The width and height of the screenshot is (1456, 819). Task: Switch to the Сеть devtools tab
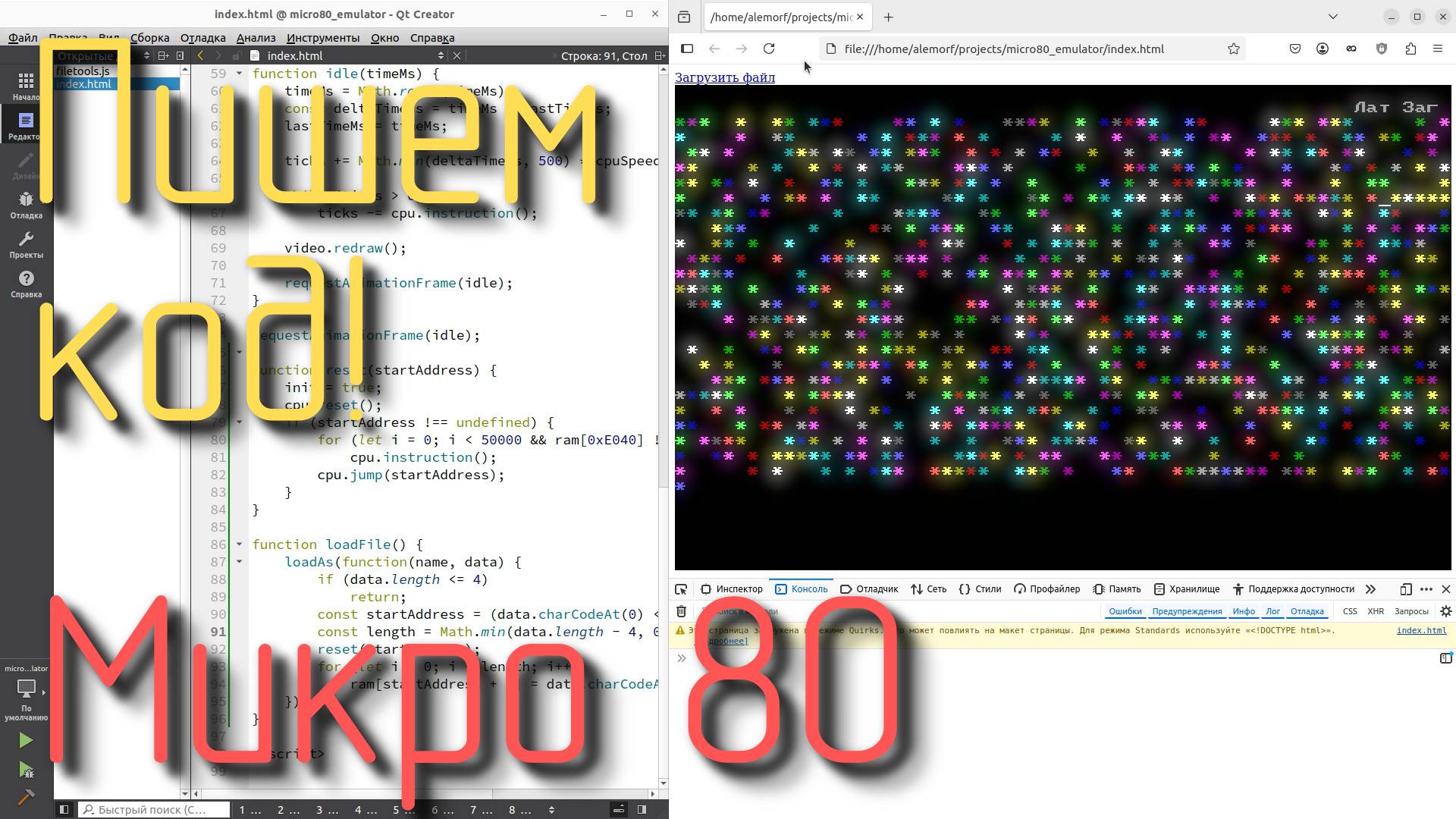coord(929,589)
